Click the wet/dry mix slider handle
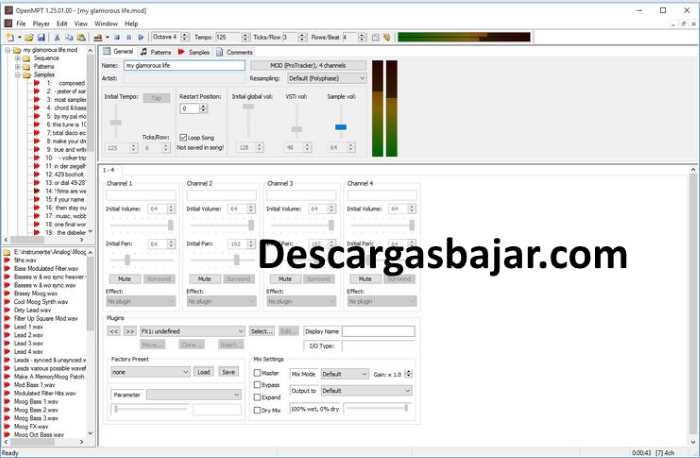Screen dimensions: 700x458 406,408
